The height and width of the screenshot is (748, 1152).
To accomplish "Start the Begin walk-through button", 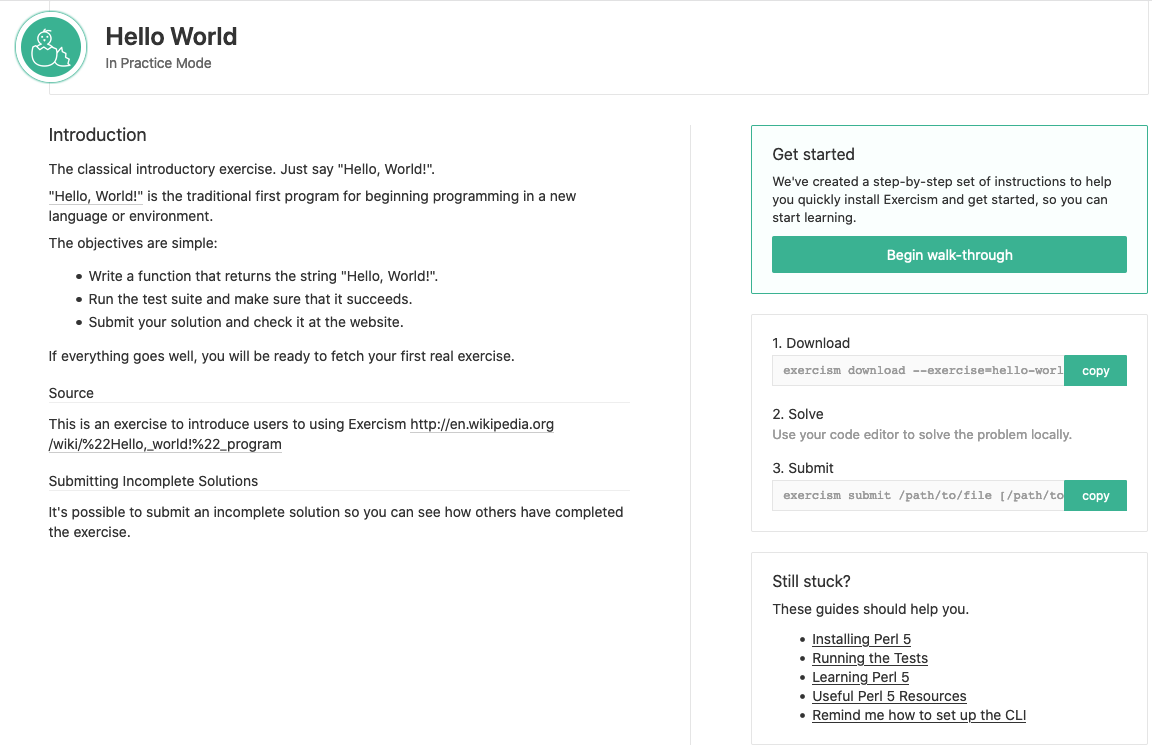I will 948,254.
